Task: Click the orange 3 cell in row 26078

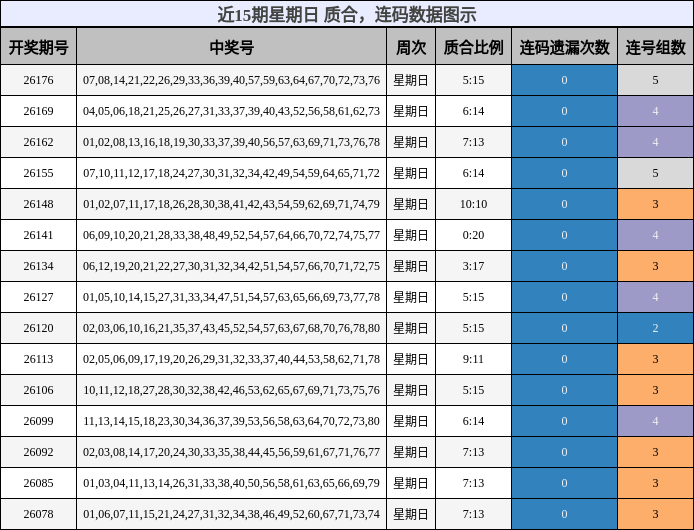Action: [x=655, y=514]
